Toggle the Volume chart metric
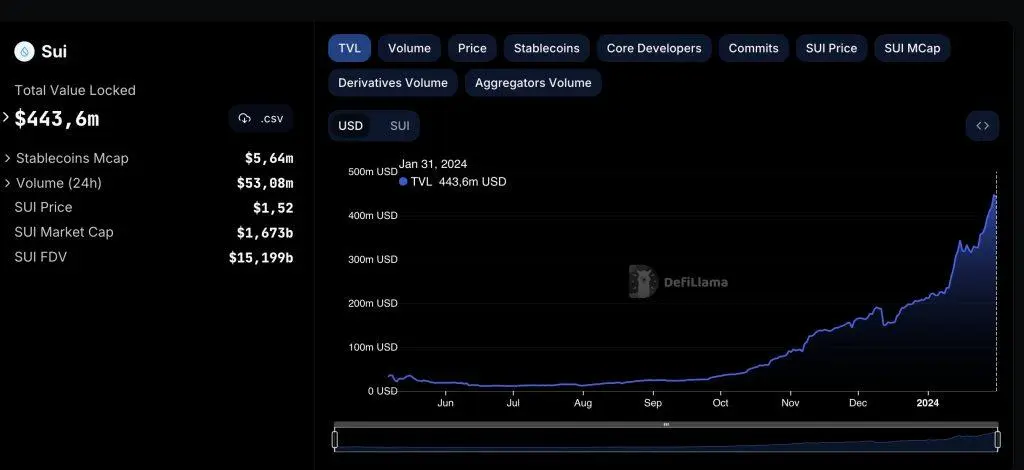Image resolution: width=1024 pixels, height=470 pixels. pos(409,48)
